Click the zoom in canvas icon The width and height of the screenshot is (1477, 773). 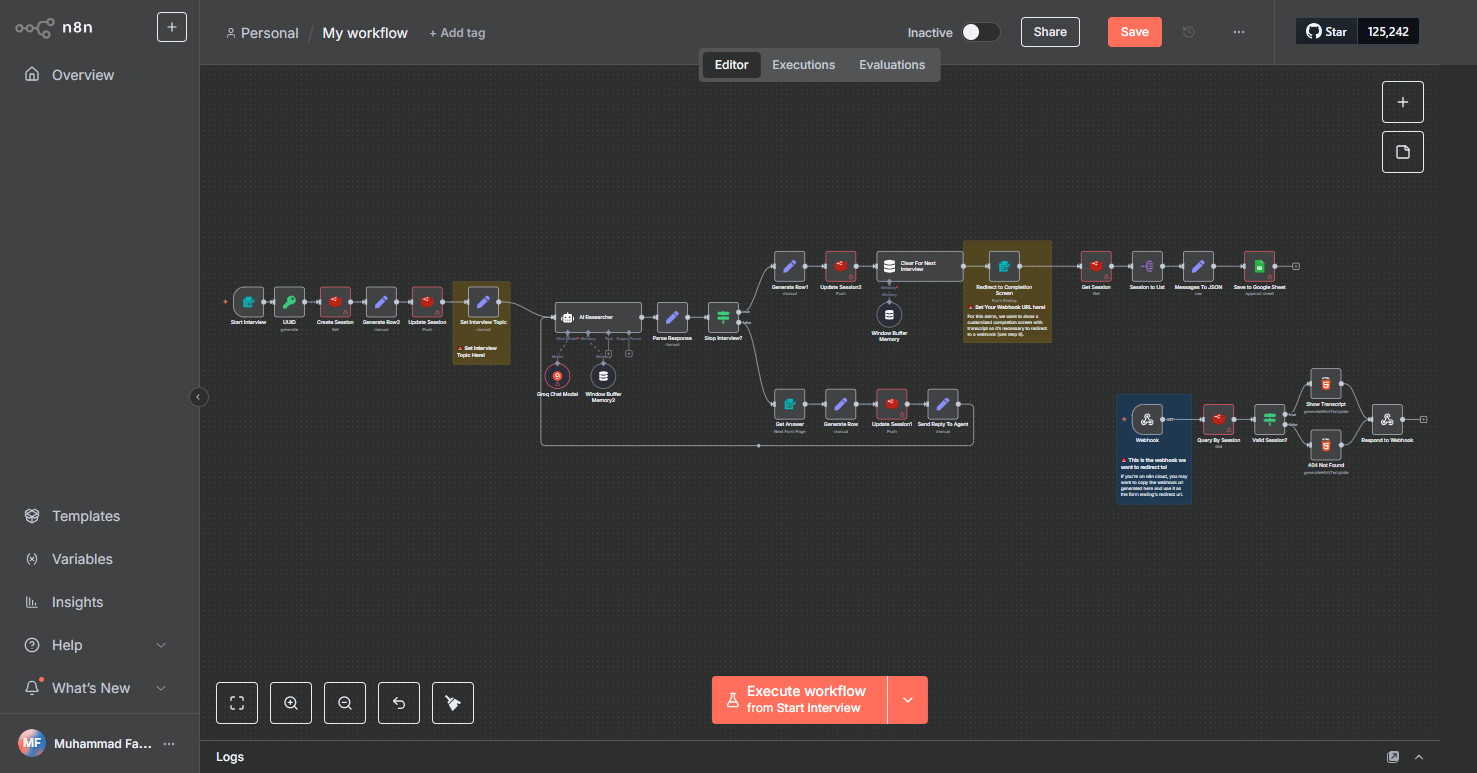[291, 703]
